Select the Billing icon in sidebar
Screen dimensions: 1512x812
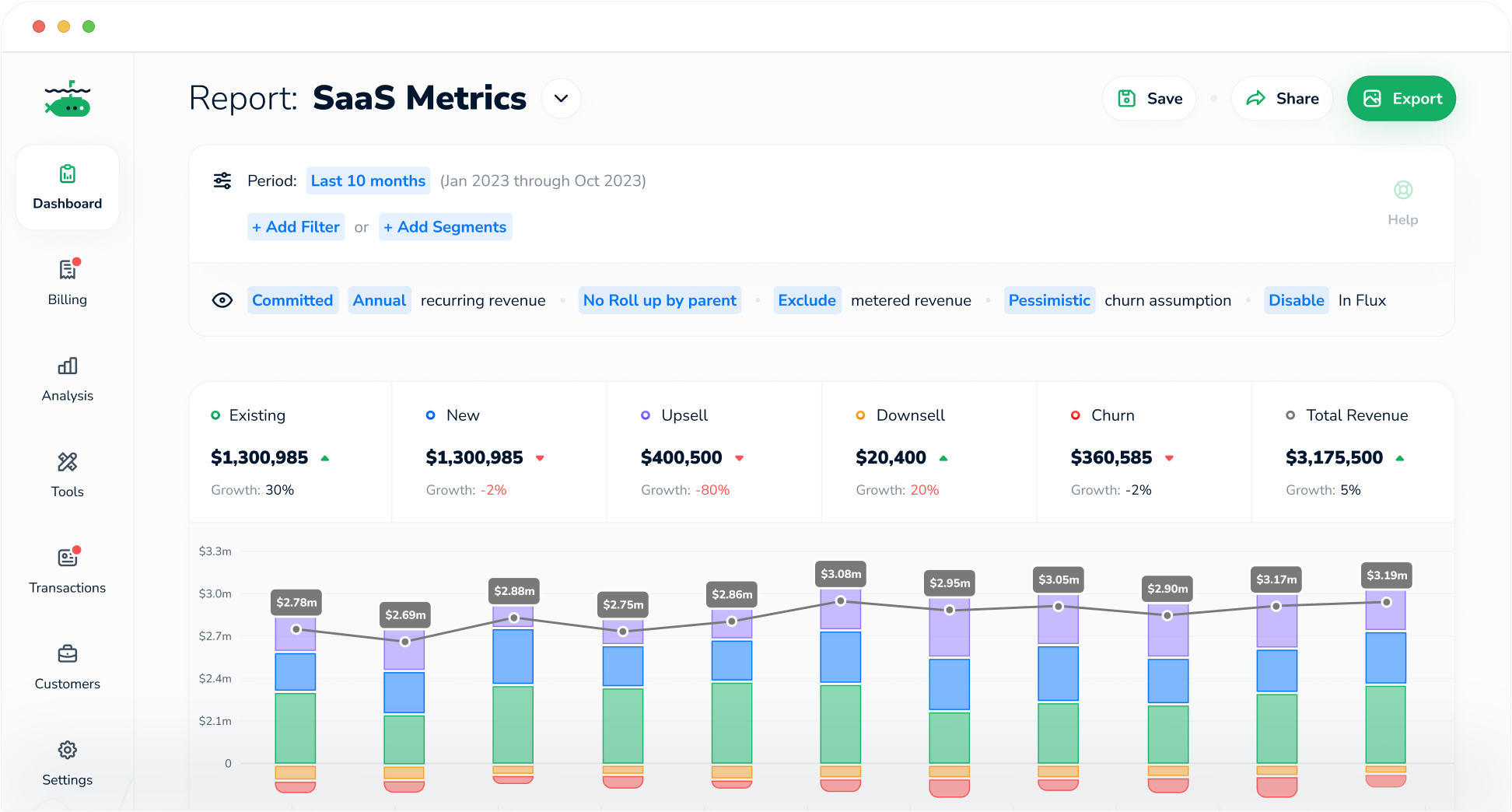pyautogui.click(x=68, y=282)
